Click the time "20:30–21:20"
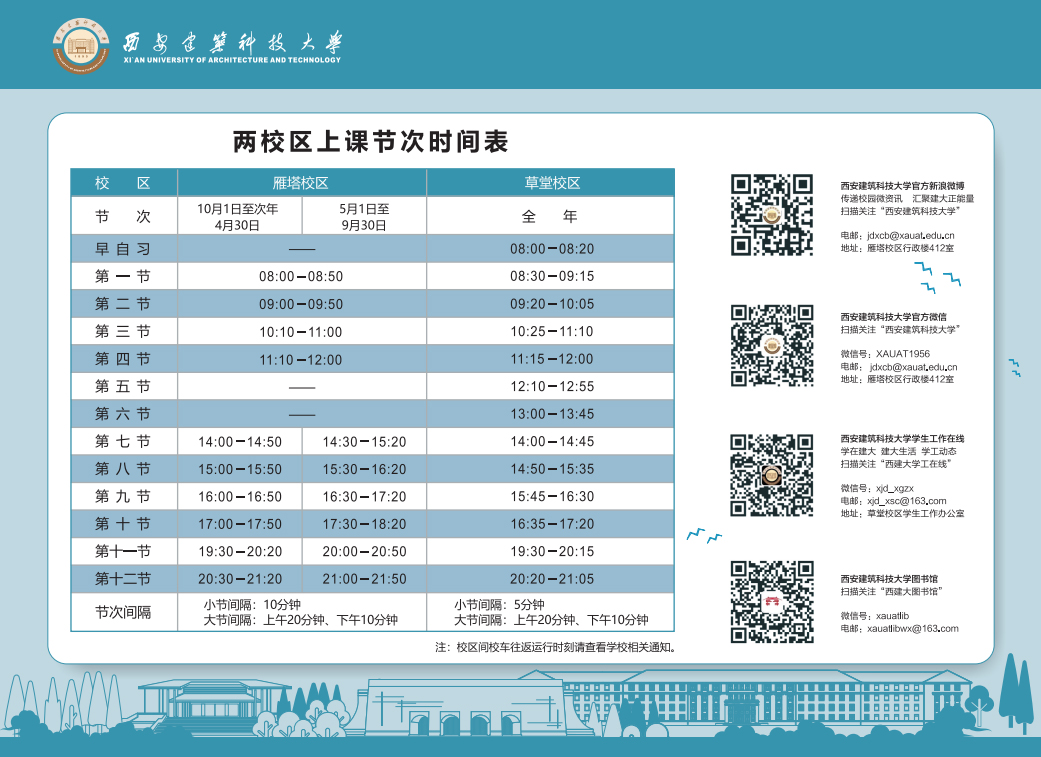This screenshot has width=1041, height=757. [240, 580]
